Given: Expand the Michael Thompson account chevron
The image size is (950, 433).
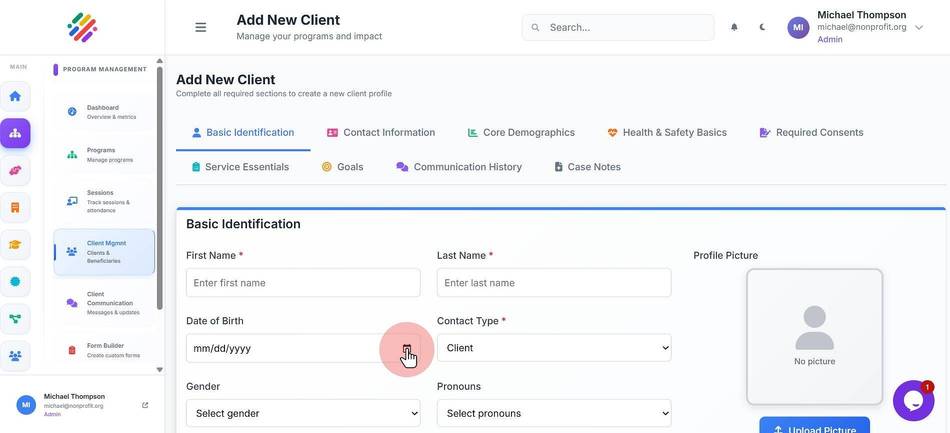Looking at the screenshot, I should [x=918, y=27].
